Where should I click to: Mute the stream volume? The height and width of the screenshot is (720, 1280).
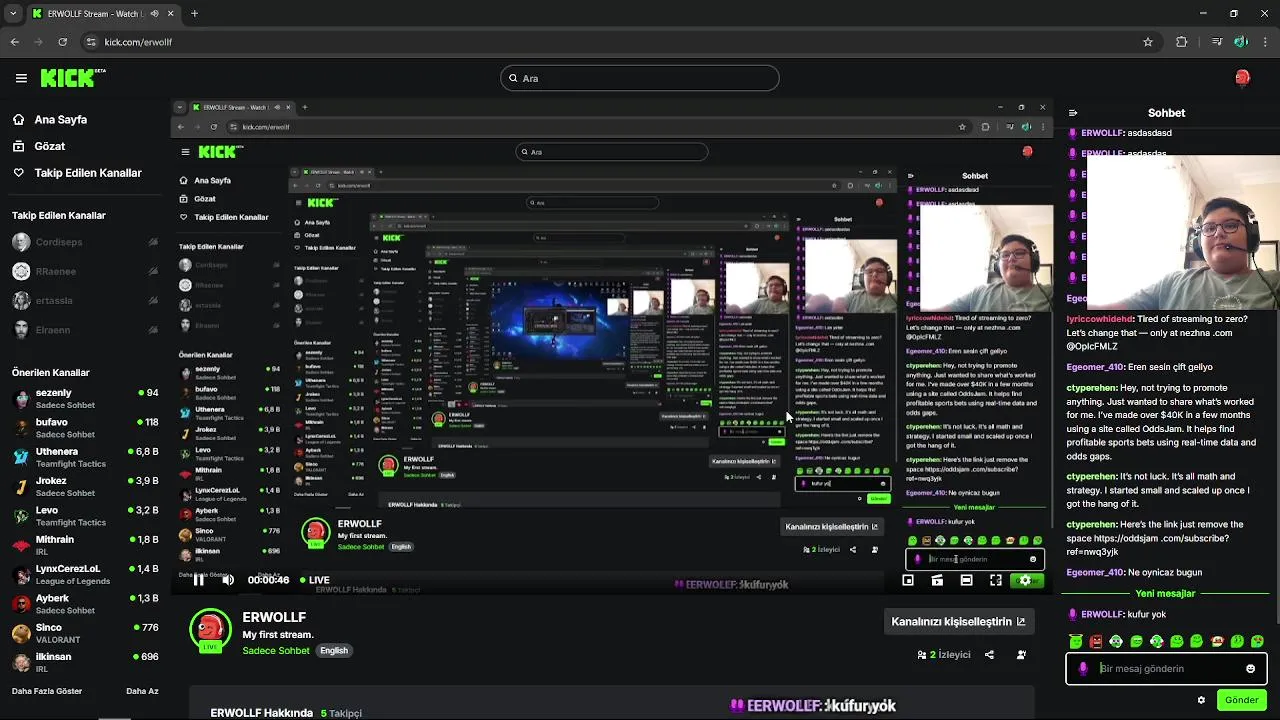(x=228, y=580)
